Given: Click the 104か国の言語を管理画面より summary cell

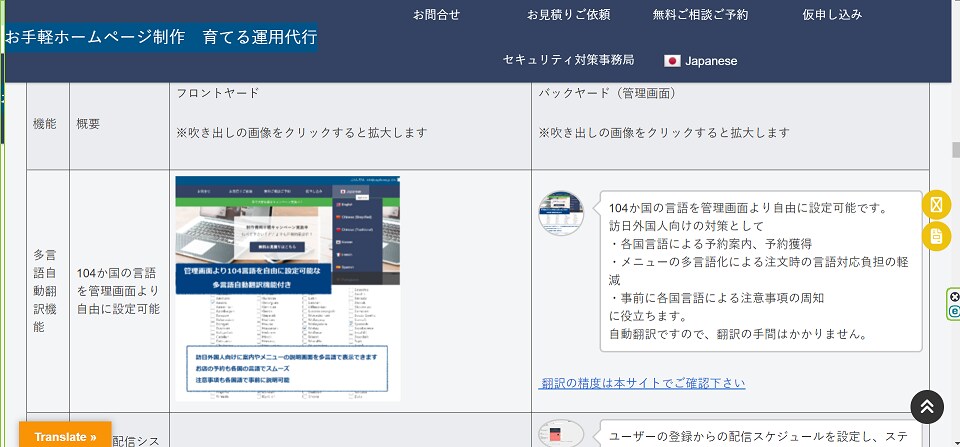Looking at the screenshot, I should (x=119, y=291).
